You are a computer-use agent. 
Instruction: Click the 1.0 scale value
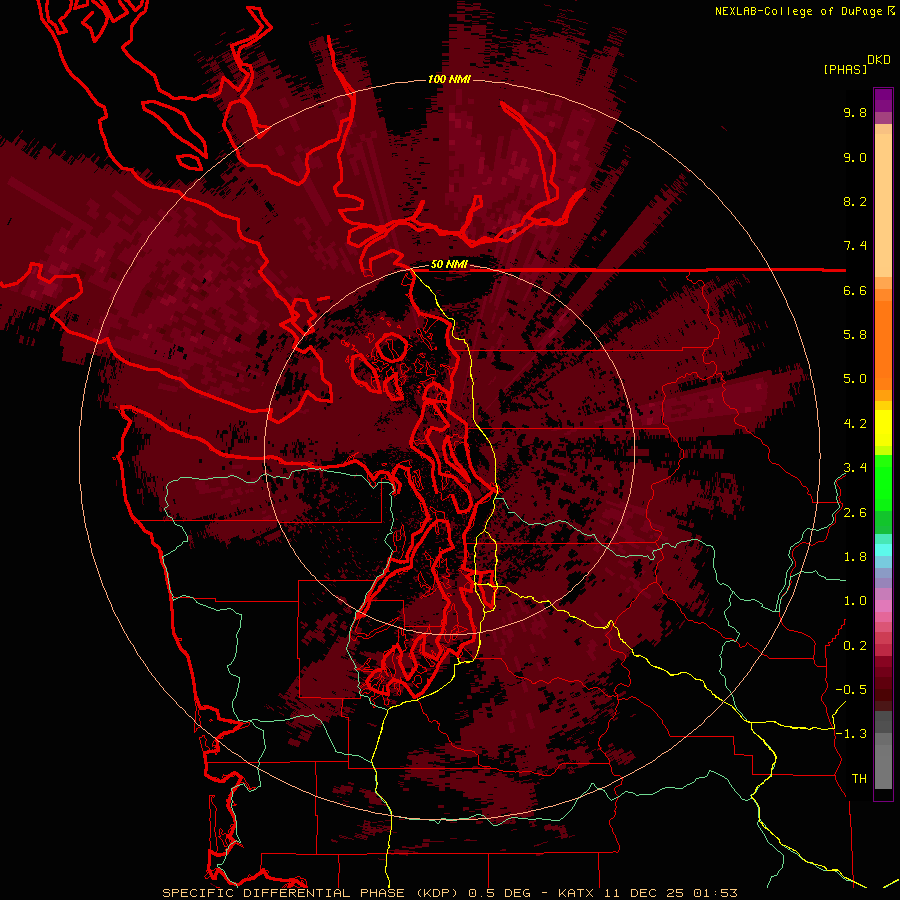[855, 601]
